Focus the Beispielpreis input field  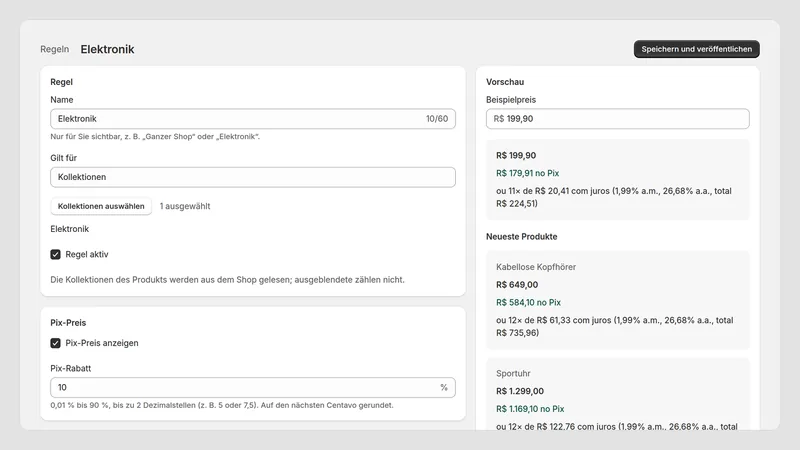617,119
